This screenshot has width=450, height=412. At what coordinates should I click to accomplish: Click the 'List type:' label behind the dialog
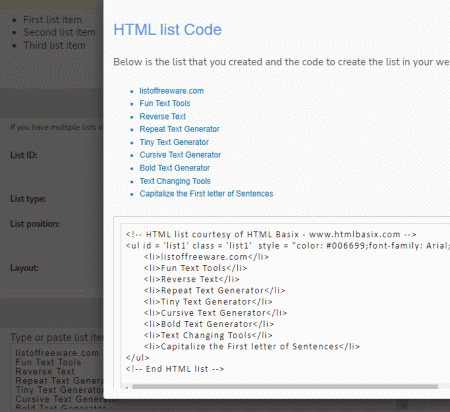point(28,199)
